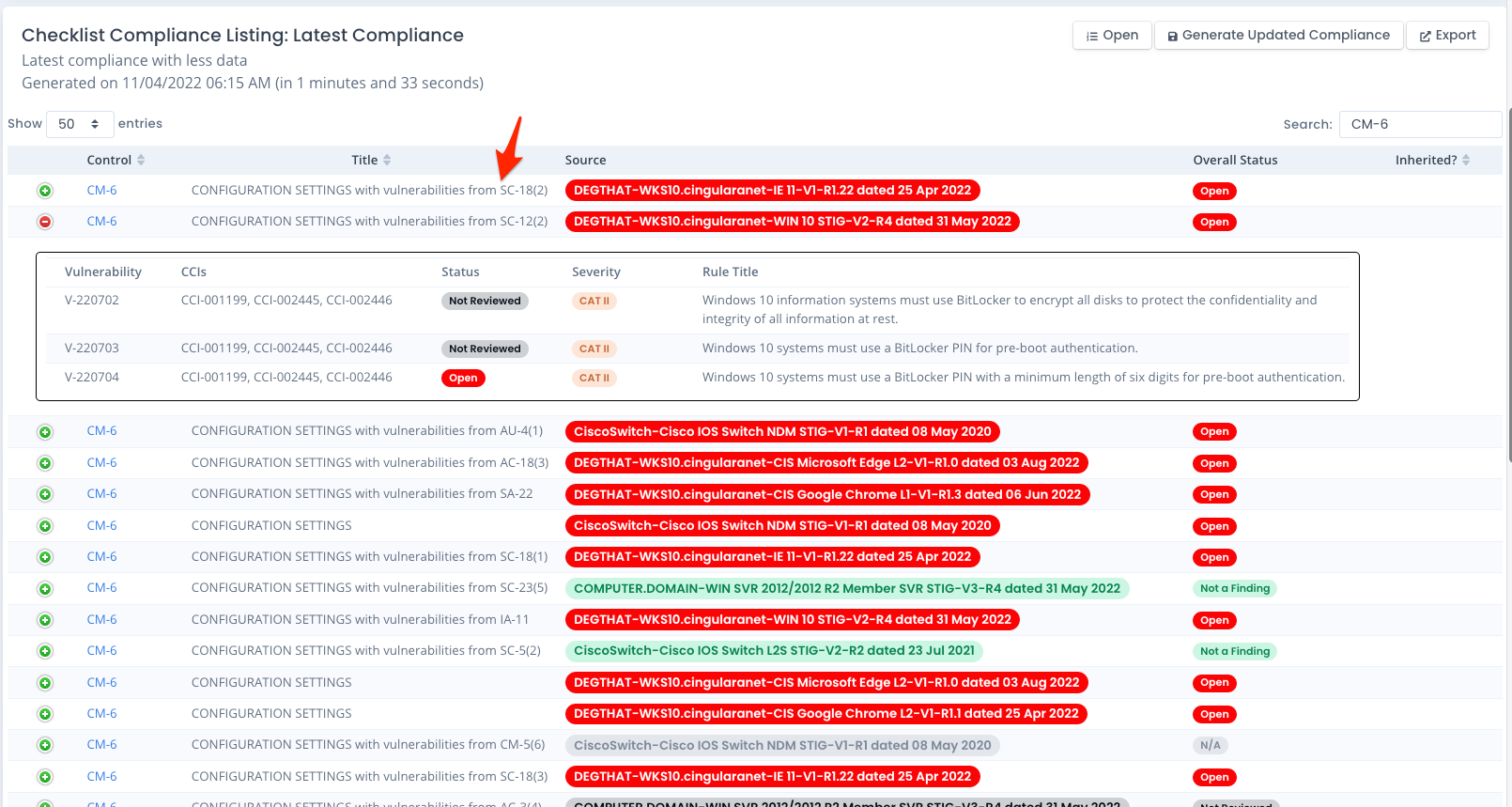Expand the CM-6 row from AC-18(3)
1512x807 pixels.
coord(45,463)
